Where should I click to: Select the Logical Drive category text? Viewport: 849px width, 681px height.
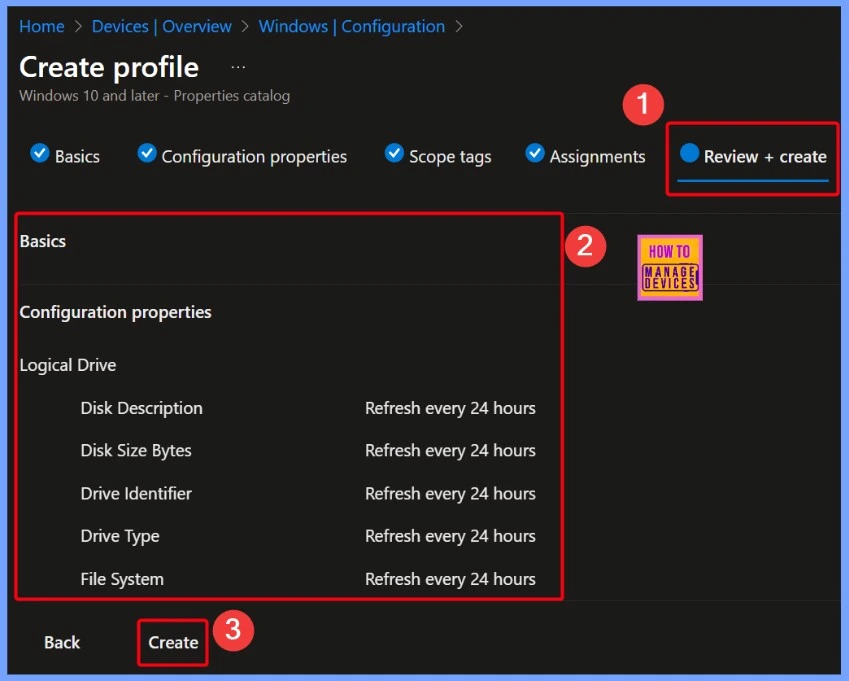pos(68,365)
